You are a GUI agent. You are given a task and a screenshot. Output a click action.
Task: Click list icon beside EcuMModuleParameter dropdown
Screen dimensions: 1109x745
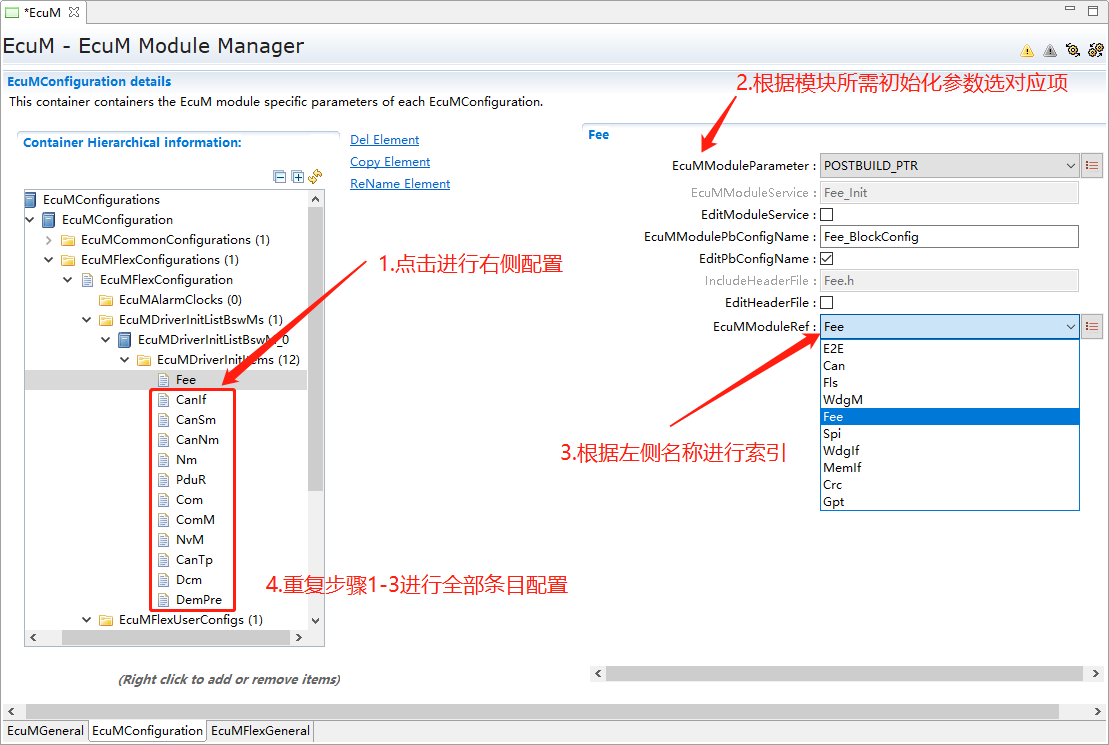[x=1092, y=166]
